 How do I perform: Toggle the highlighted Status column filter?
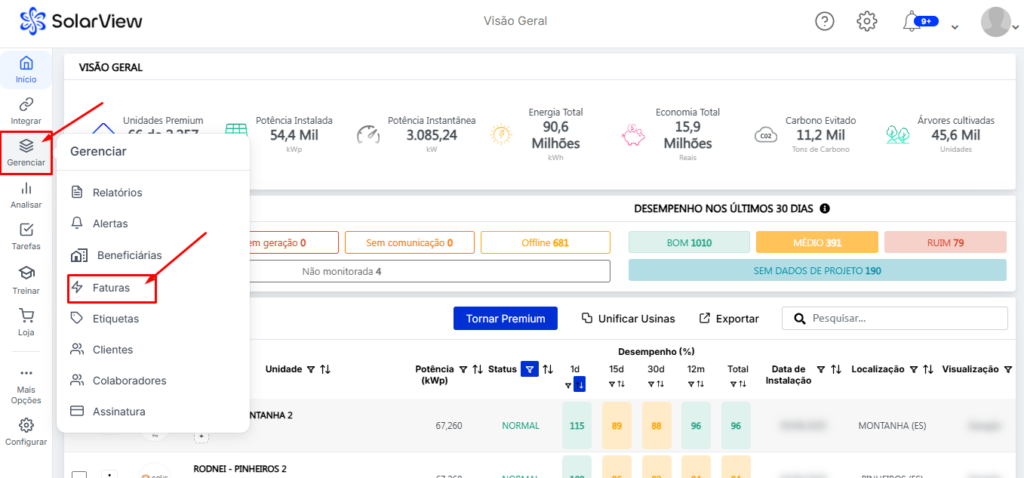pos(529,369)
